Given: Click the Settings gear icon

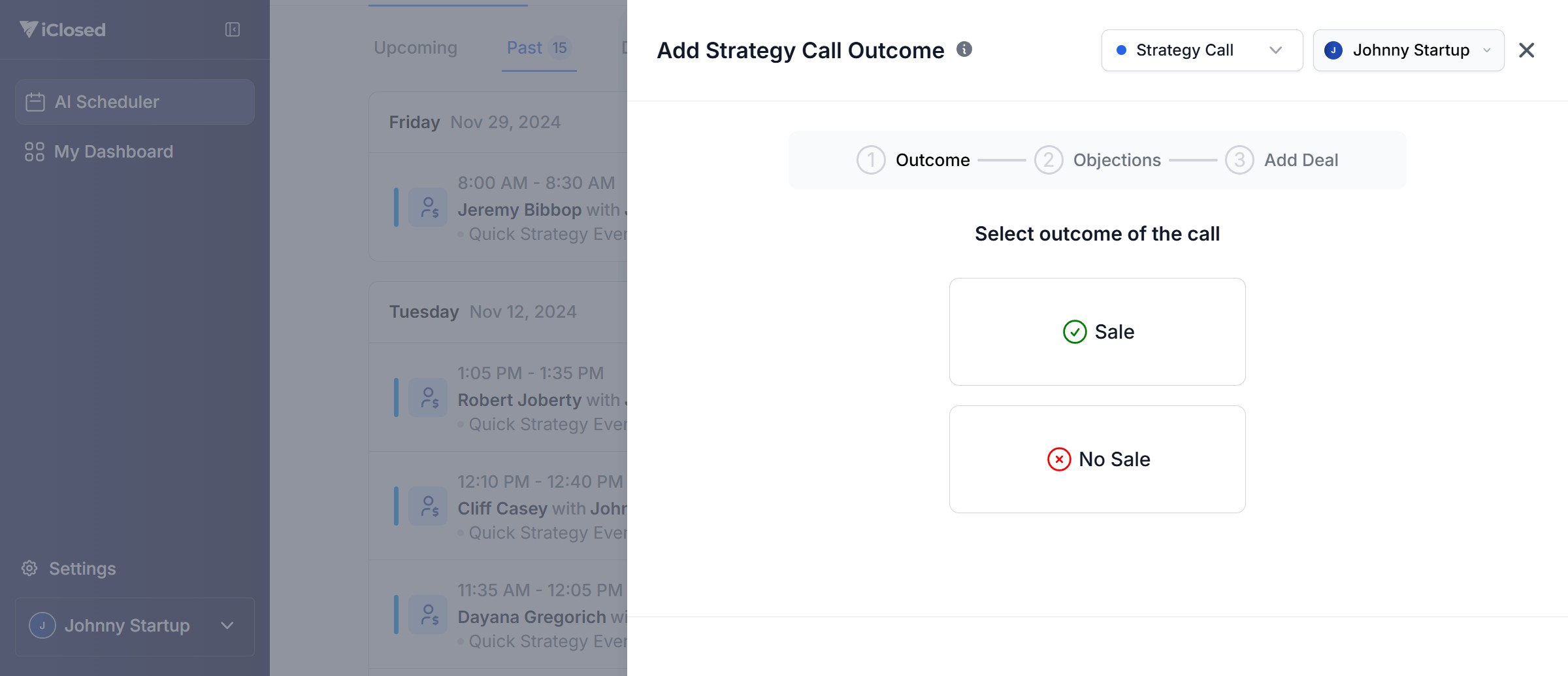Looking at the screenshot, I should [x=29, y=568].
